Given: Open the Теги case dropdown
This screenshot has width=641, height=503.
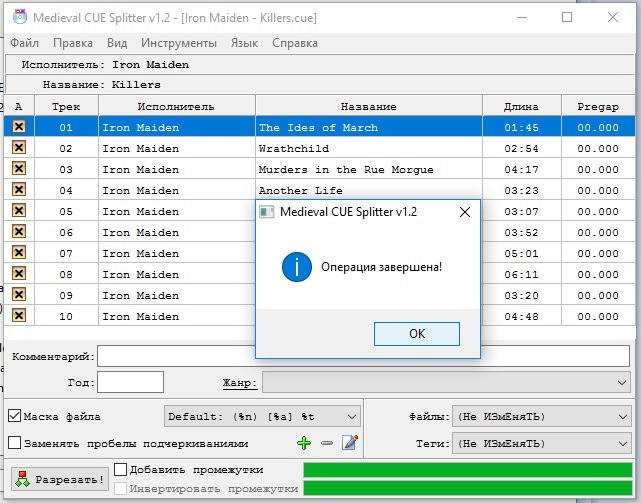Looking at the screenshot, I should click(x=541, y=443).
